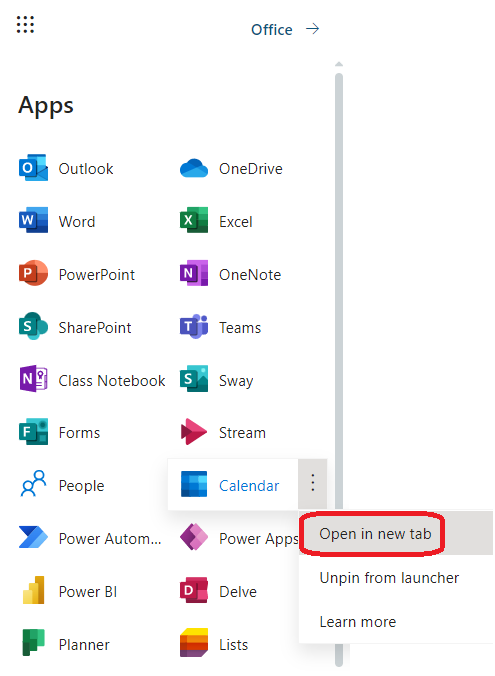
Task: Open the Power Automate icon
Action: tap(33, 537)
